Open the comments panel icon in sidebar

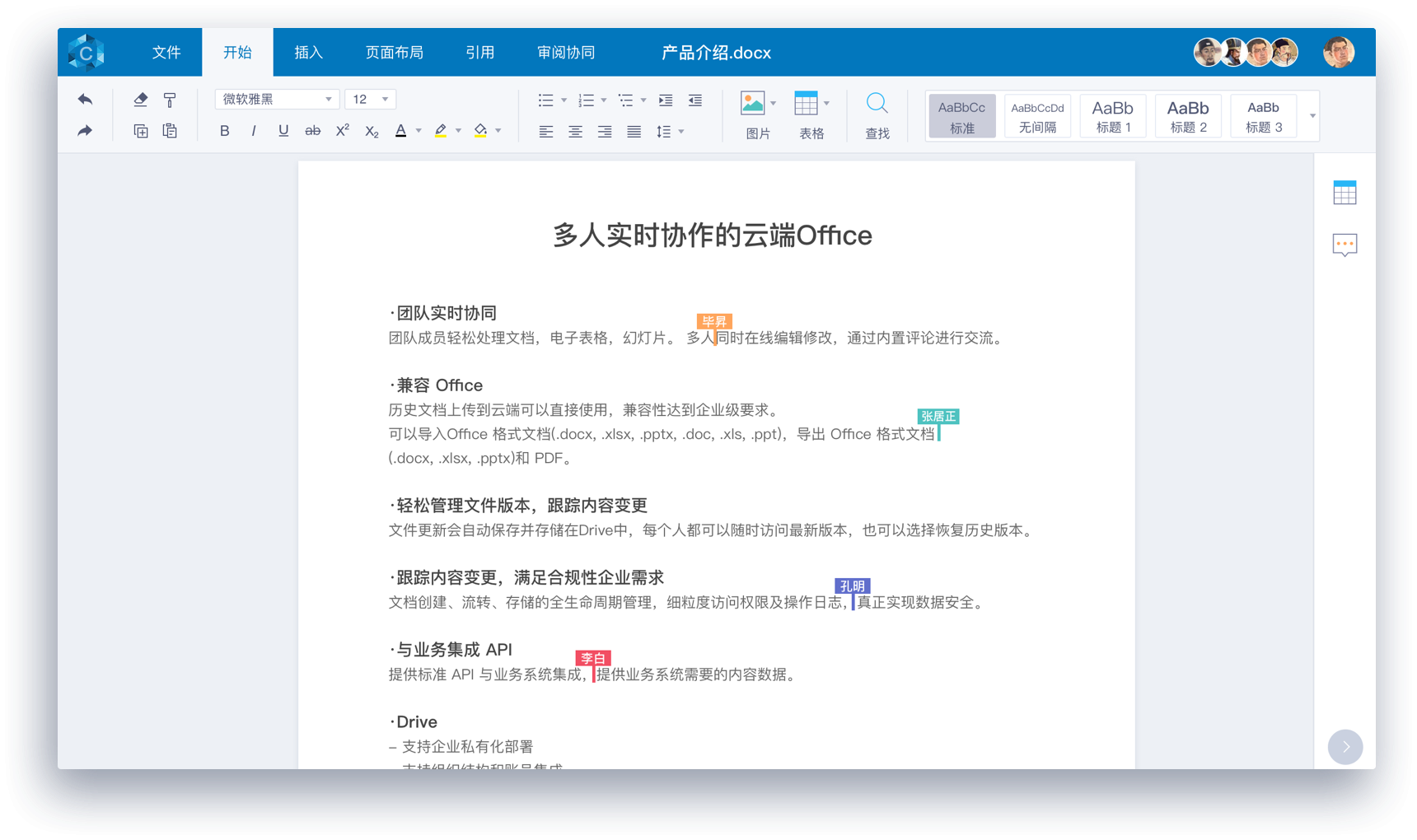pyautogui.click(x=1345, y=245)
